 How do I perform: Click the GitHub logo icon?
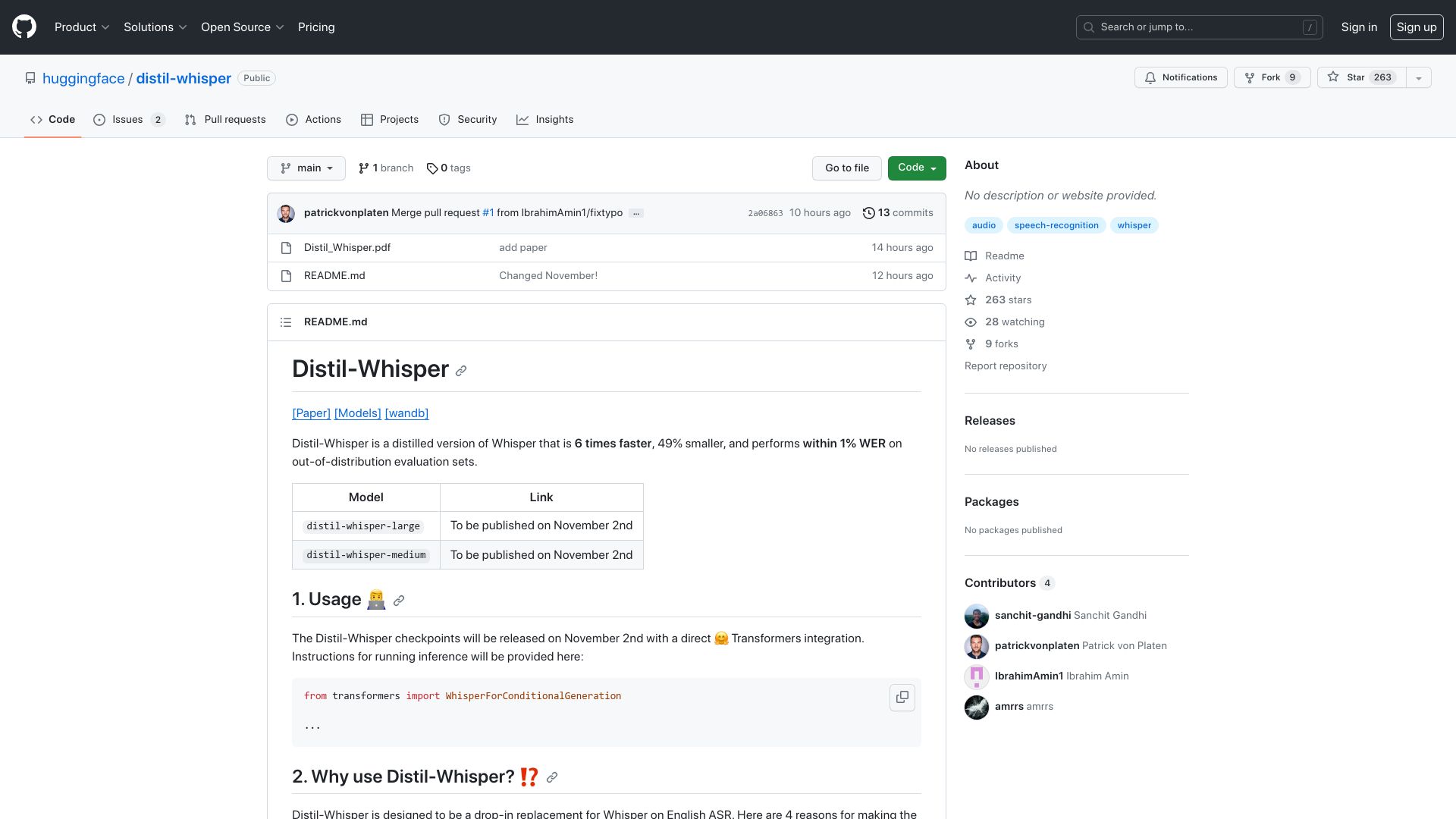[24, 27]
